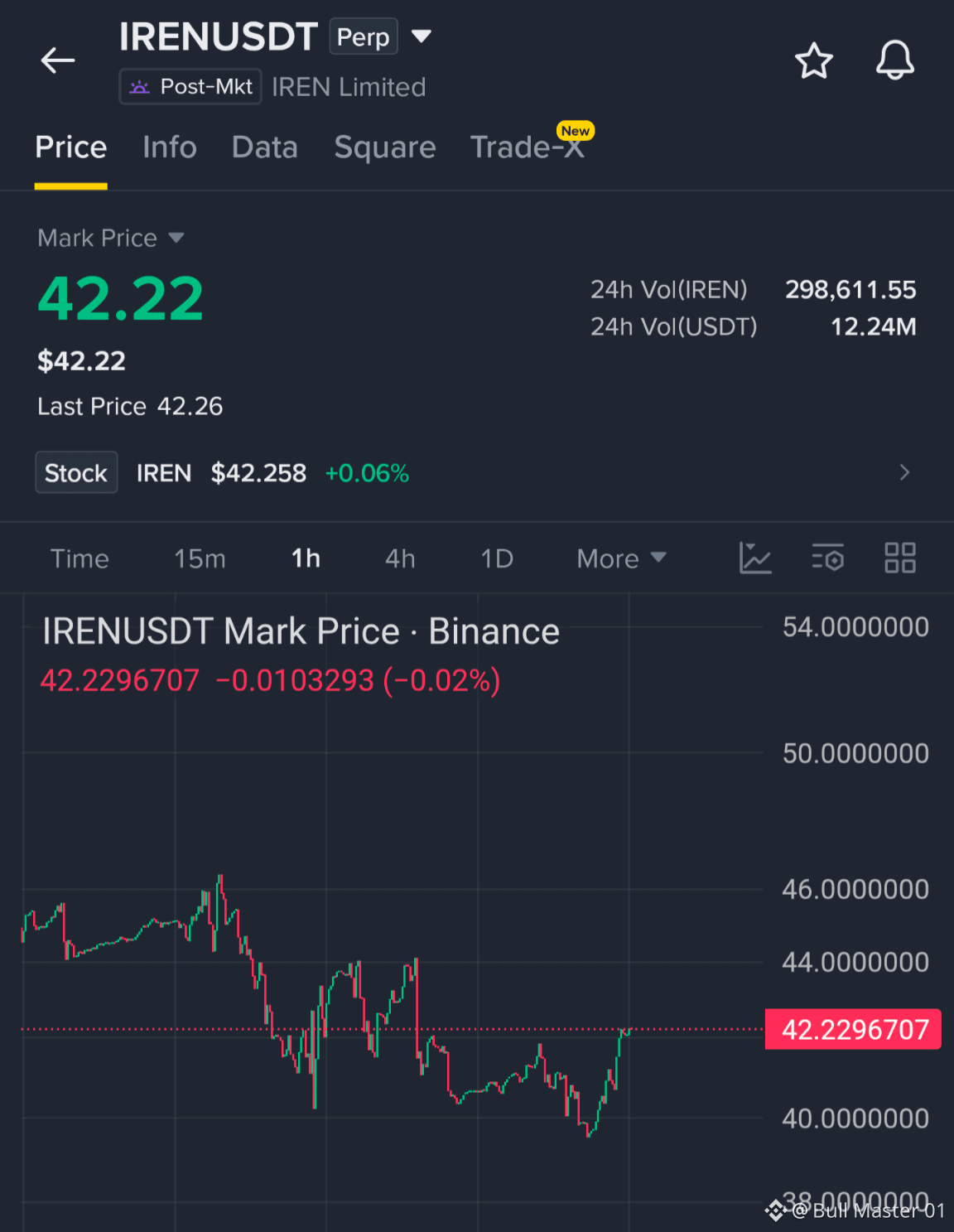This screenshot has width=954, height=1232.
Task: Tap Last Price 42.26 text
Action: (130, 406)
